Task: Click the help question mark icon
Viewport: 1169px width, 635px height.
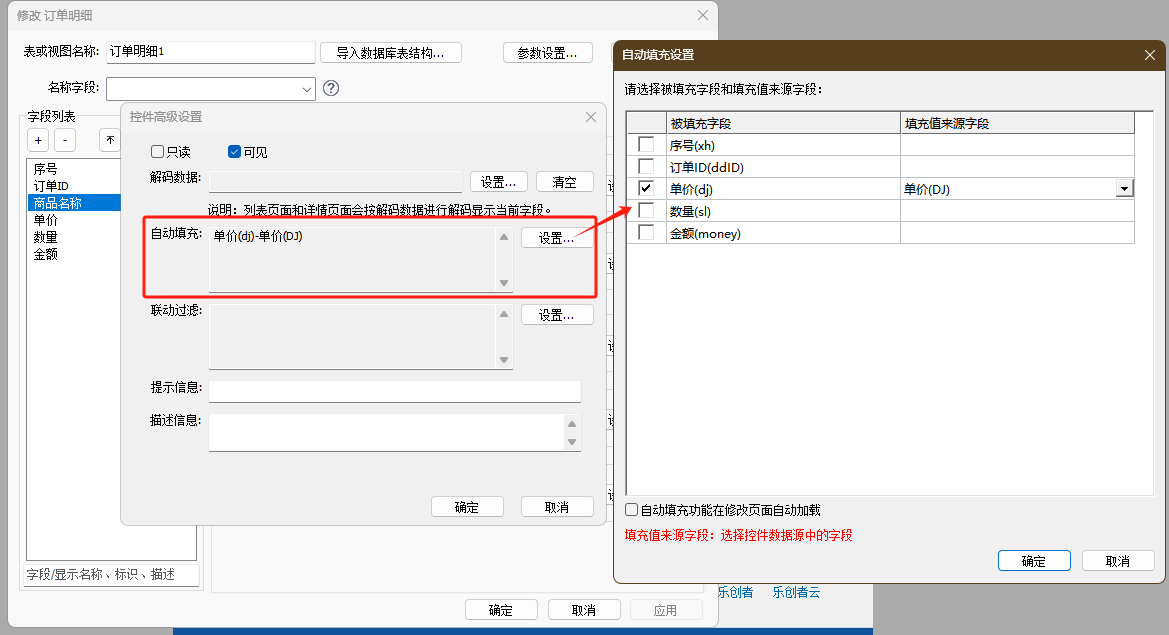Action: pos(331,88)
